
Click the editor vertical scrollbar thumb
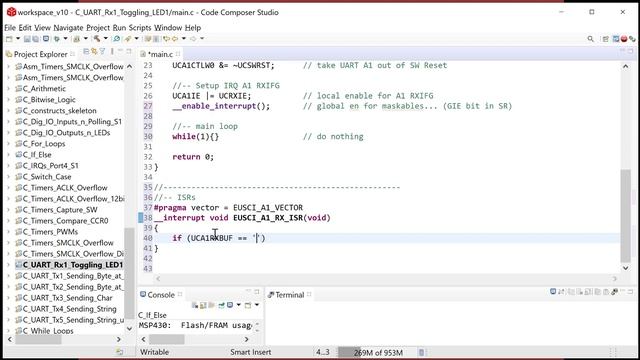tap(625, 216)
